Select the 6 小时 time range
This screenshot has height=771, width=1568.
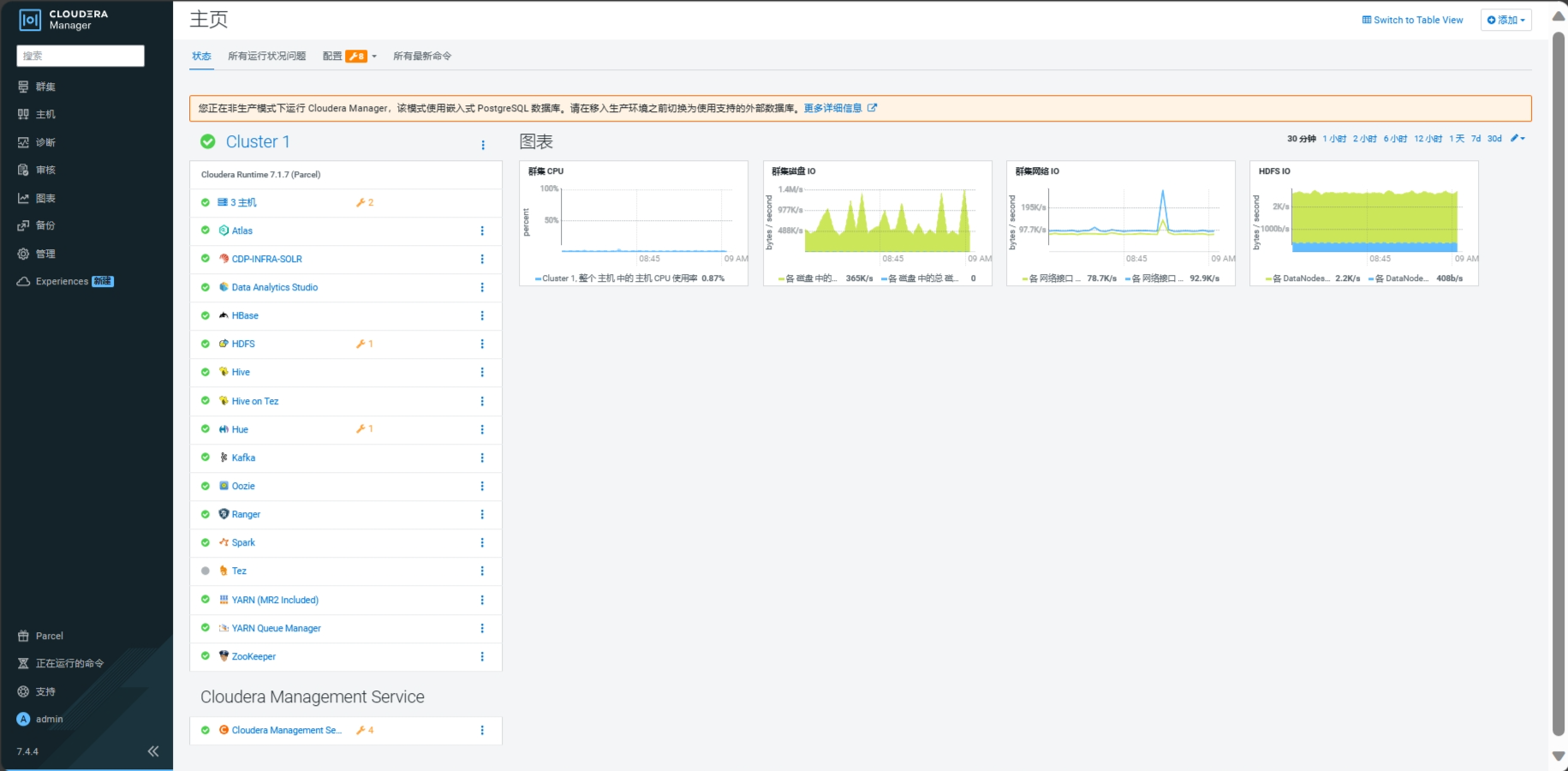(x=1395, y=138)
